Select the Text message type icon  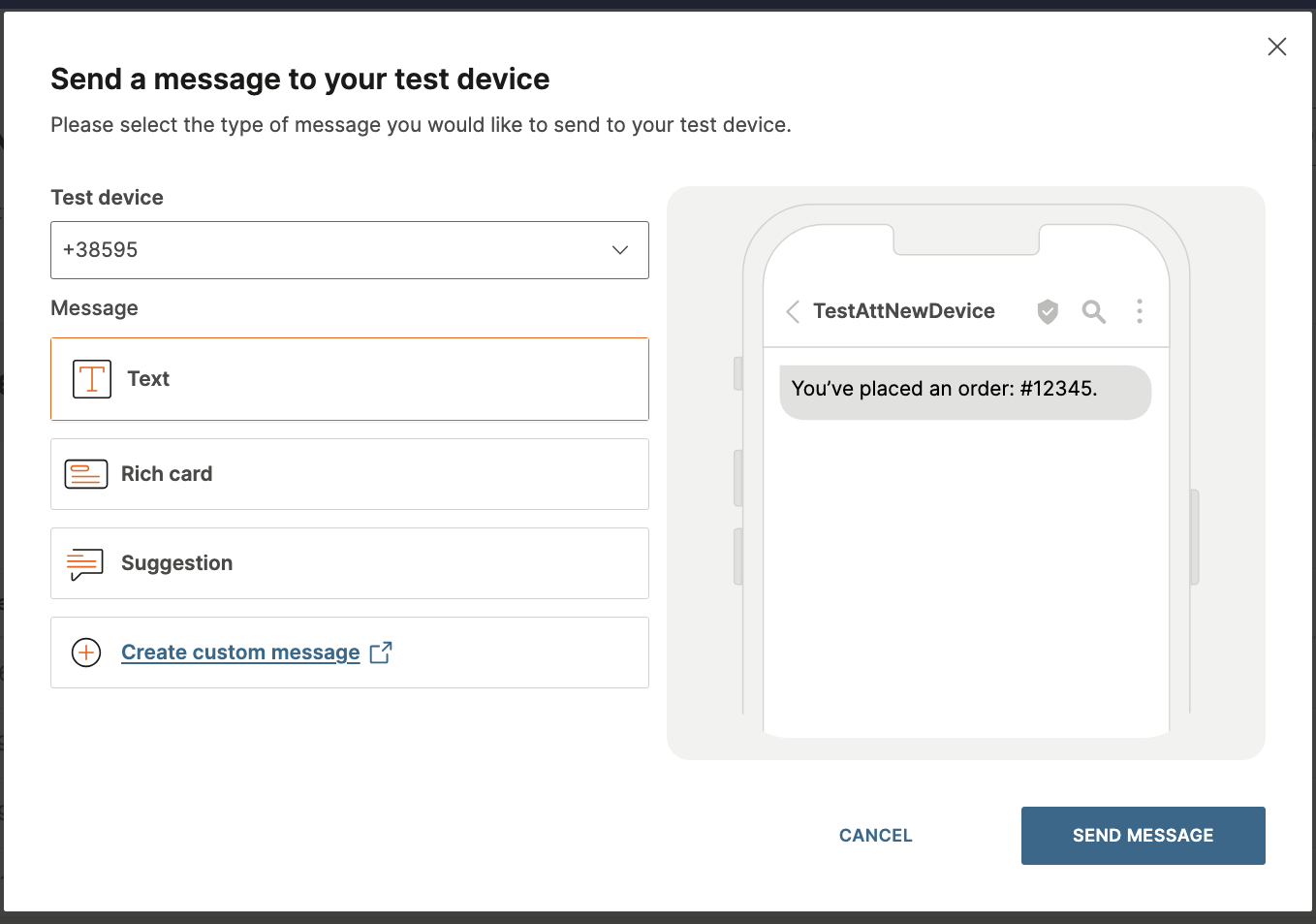(x=91, y=379)
